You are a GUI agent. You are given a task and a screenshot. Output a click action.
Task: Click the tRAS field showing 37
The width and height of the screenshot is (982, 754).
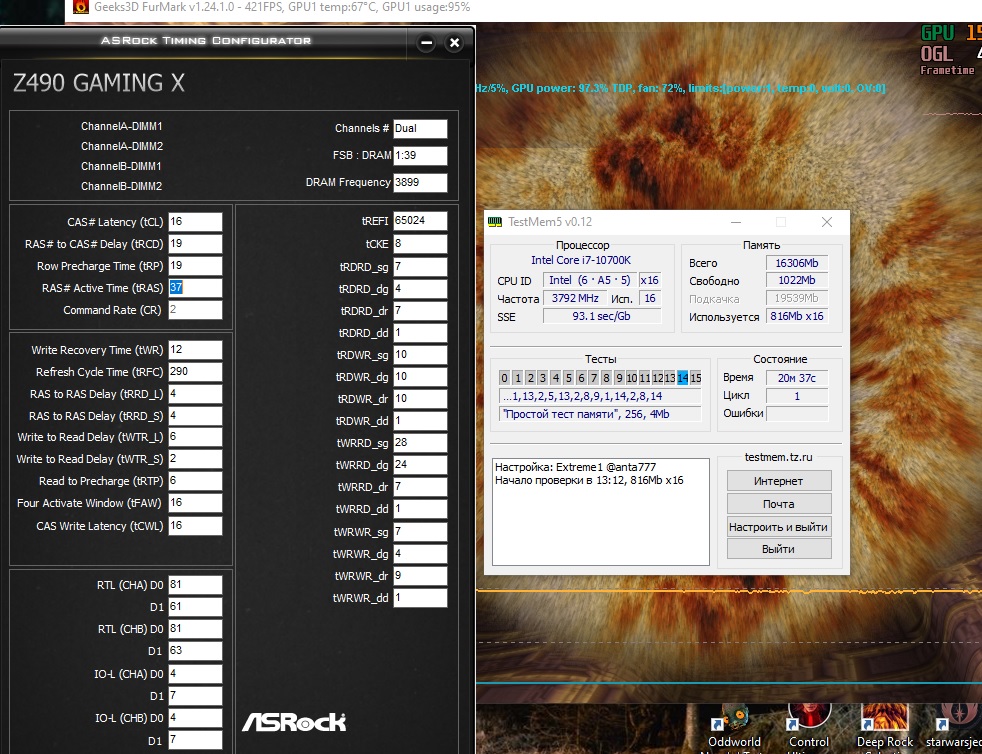195,287
